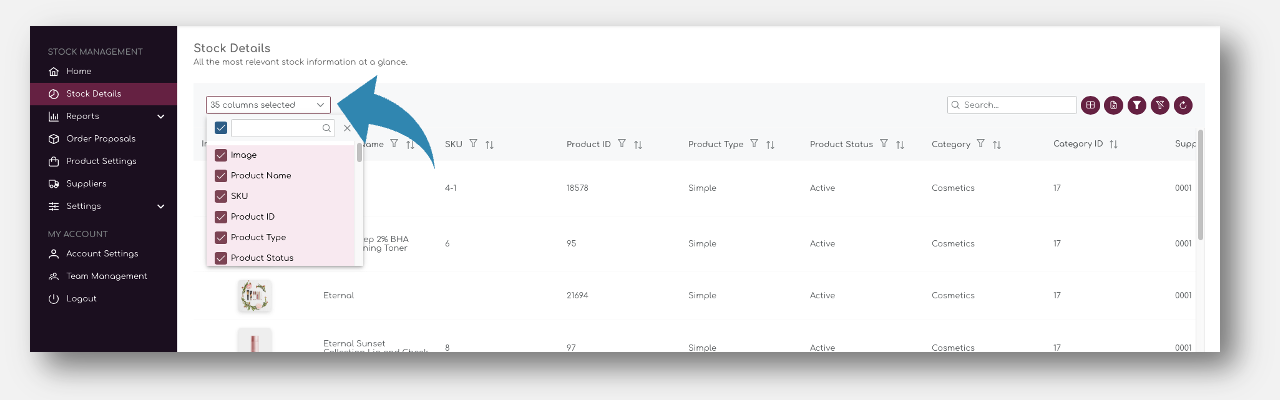Click Product Name column filter funnel
The height and width of the screenshot is (400, 1280).
pyautogui.click(x=395, y=144)
